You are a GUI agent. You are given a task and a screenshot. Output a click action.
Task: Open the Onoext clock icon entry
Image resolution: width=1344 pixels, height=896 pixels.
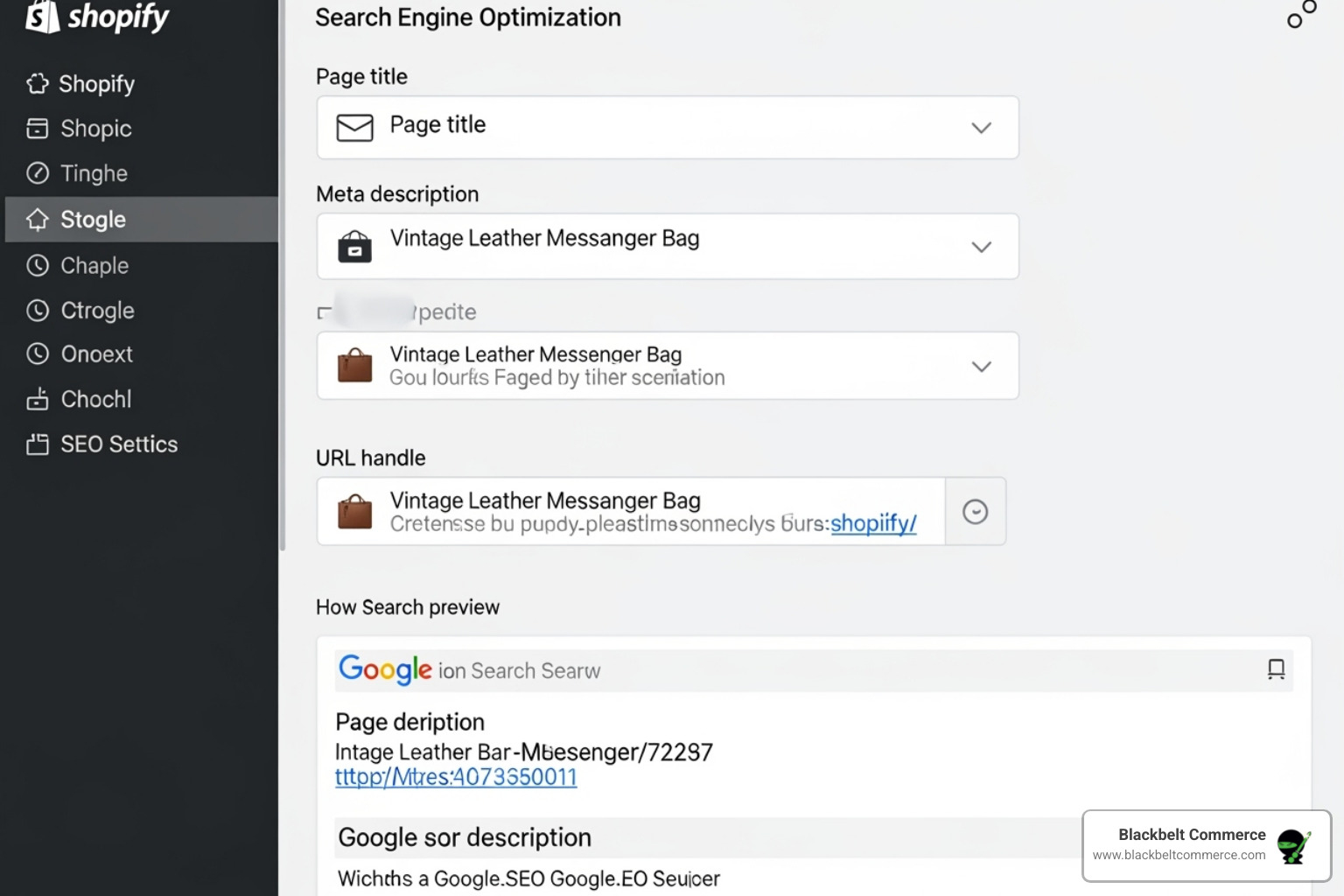38,353
